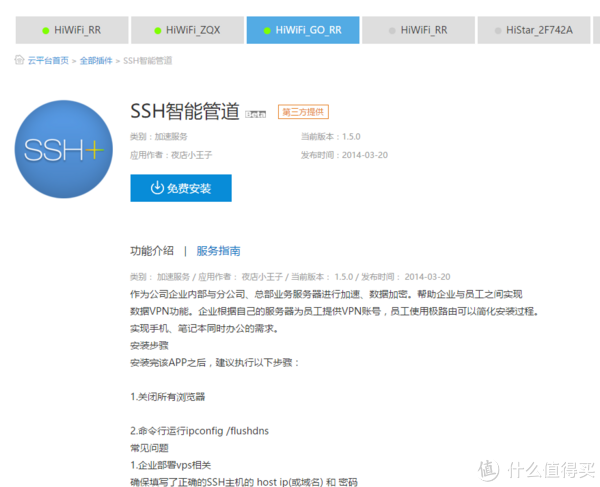The width and height of the screenshot is (600, 487).
Task: Click the 第三方提供 badge
Action: [303, 112]
